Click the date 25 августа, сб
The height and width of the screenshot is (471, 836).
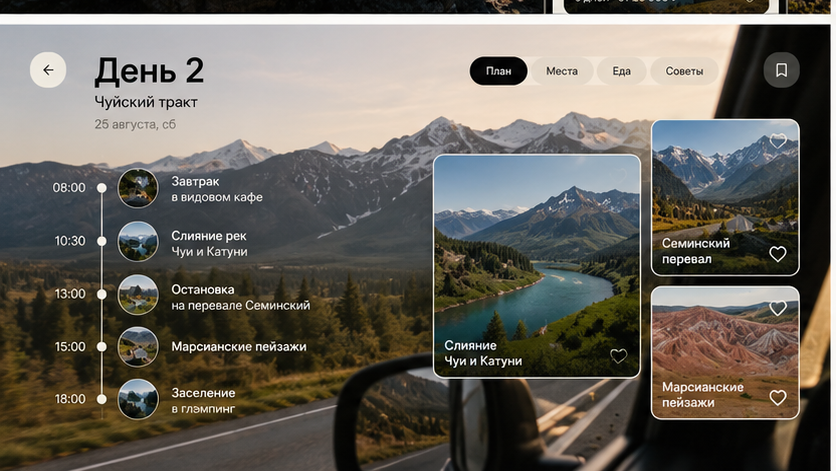(x=135, y=124)
